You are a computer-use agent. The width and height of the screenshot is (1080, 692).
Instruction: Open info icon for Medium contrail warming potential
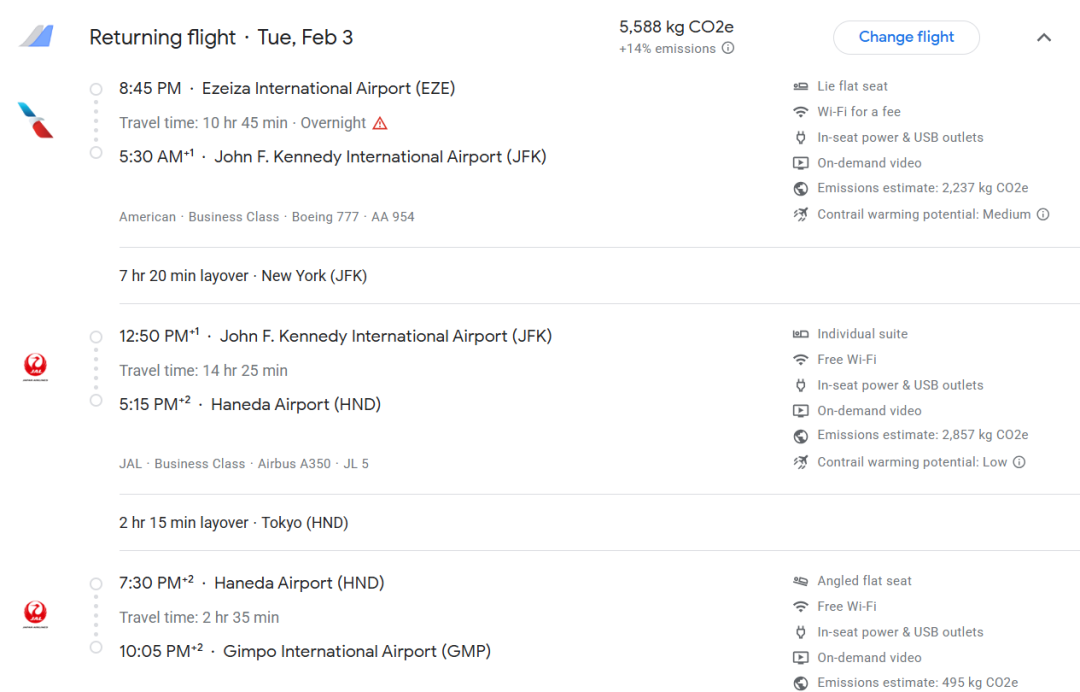click(x=1043, y=214)
